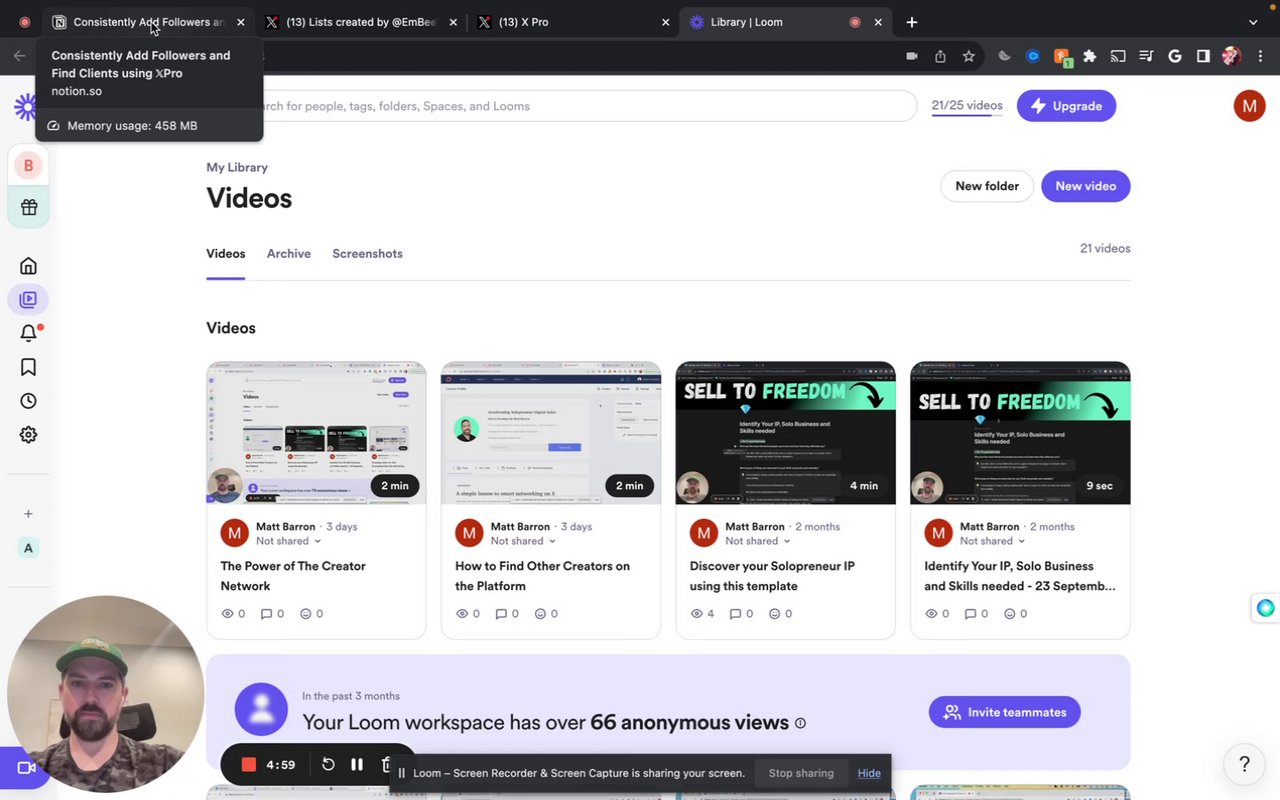Open the browser Extensions puzzle icon
Screen dimensions: 1280x800
point(1090,56)
